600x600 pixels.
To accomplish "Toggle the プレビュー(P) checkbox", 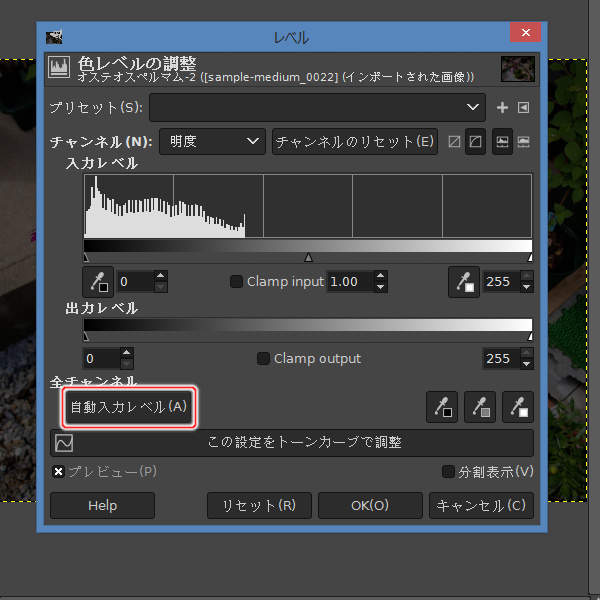I will (x=58, y=472).
